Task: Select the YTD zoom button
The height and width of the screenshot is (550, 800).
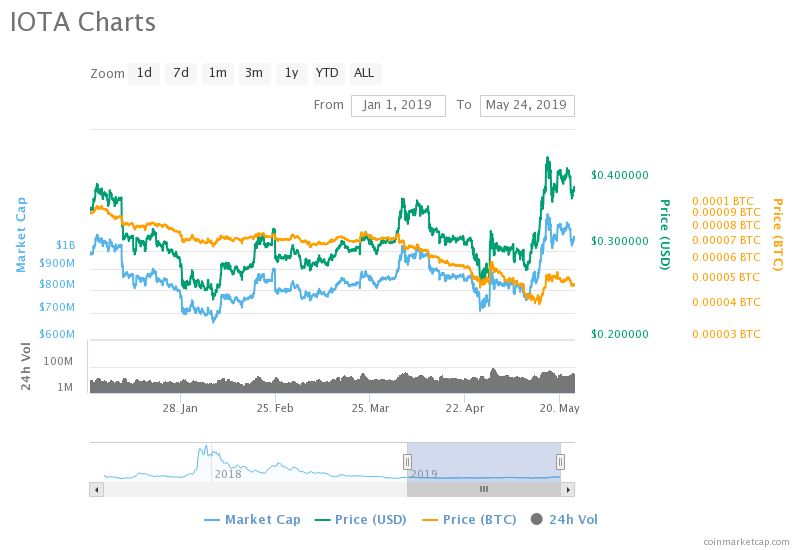Action: 327,73
